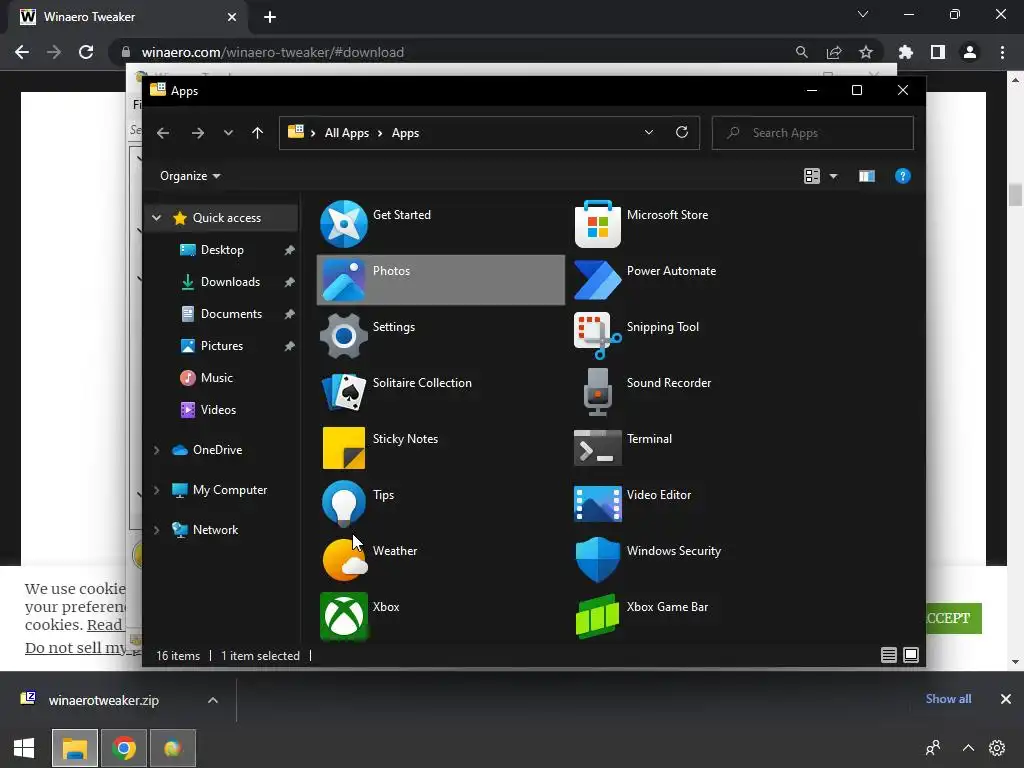Open the Settings gear app icon

click(x=344, y=336)
